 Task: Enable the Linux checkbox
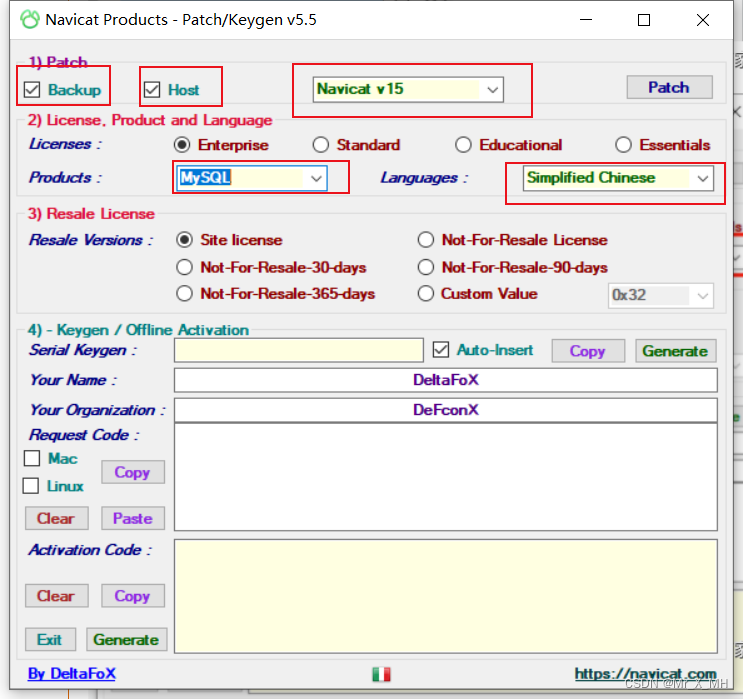(x=31, y=486)
